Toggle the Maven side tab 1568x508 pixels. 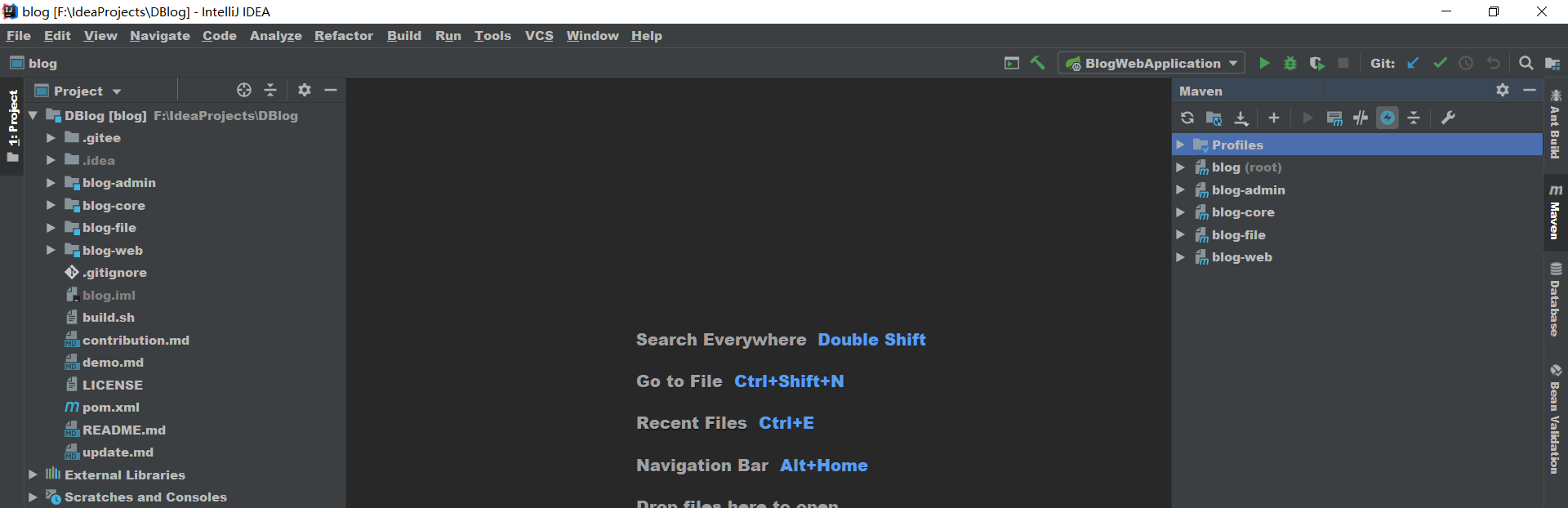tap(1555, 212)
